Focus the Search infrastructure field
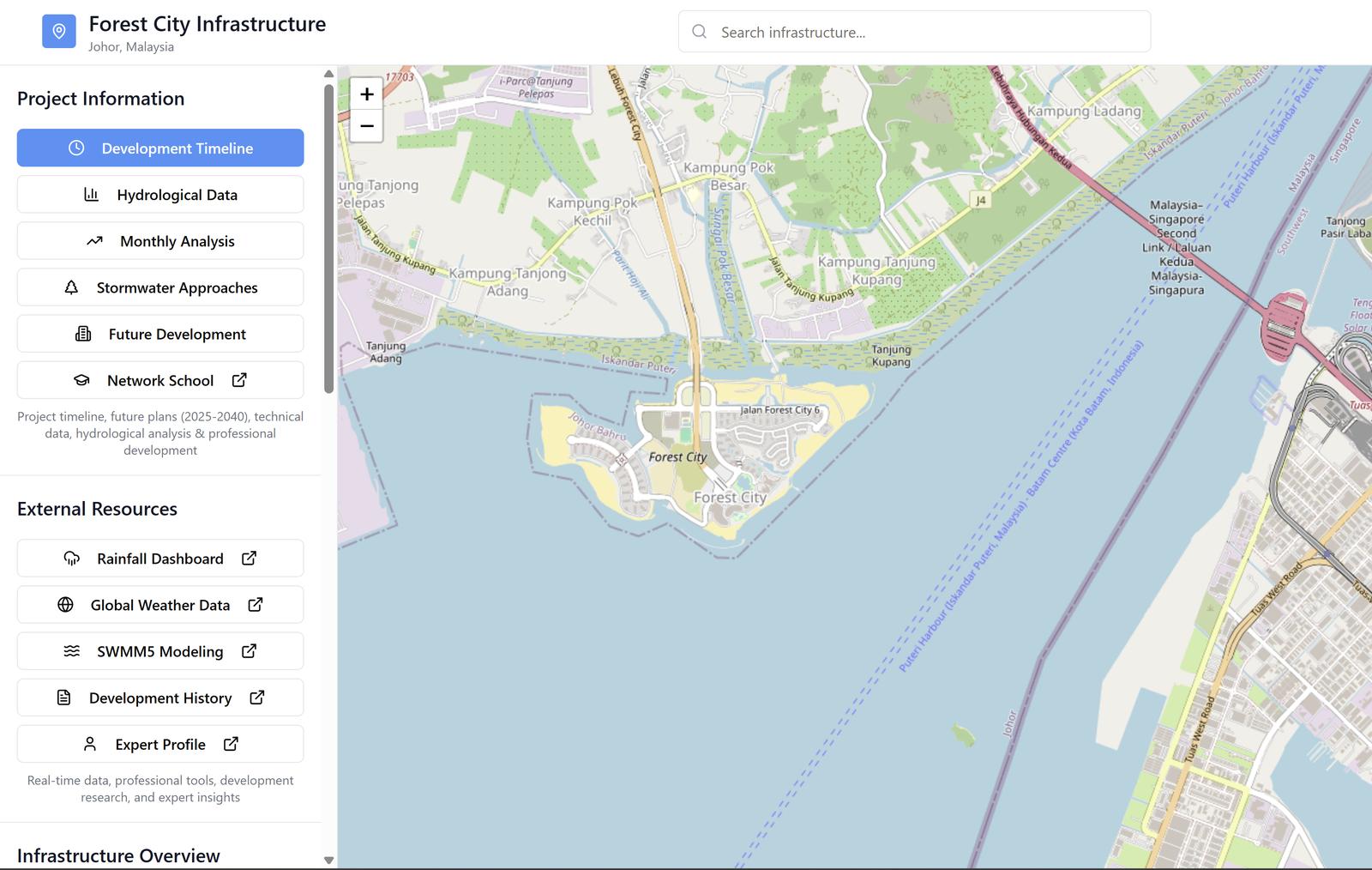This screenshot has width=1372, height=870. pyautogui.click(x=914, y=32)
